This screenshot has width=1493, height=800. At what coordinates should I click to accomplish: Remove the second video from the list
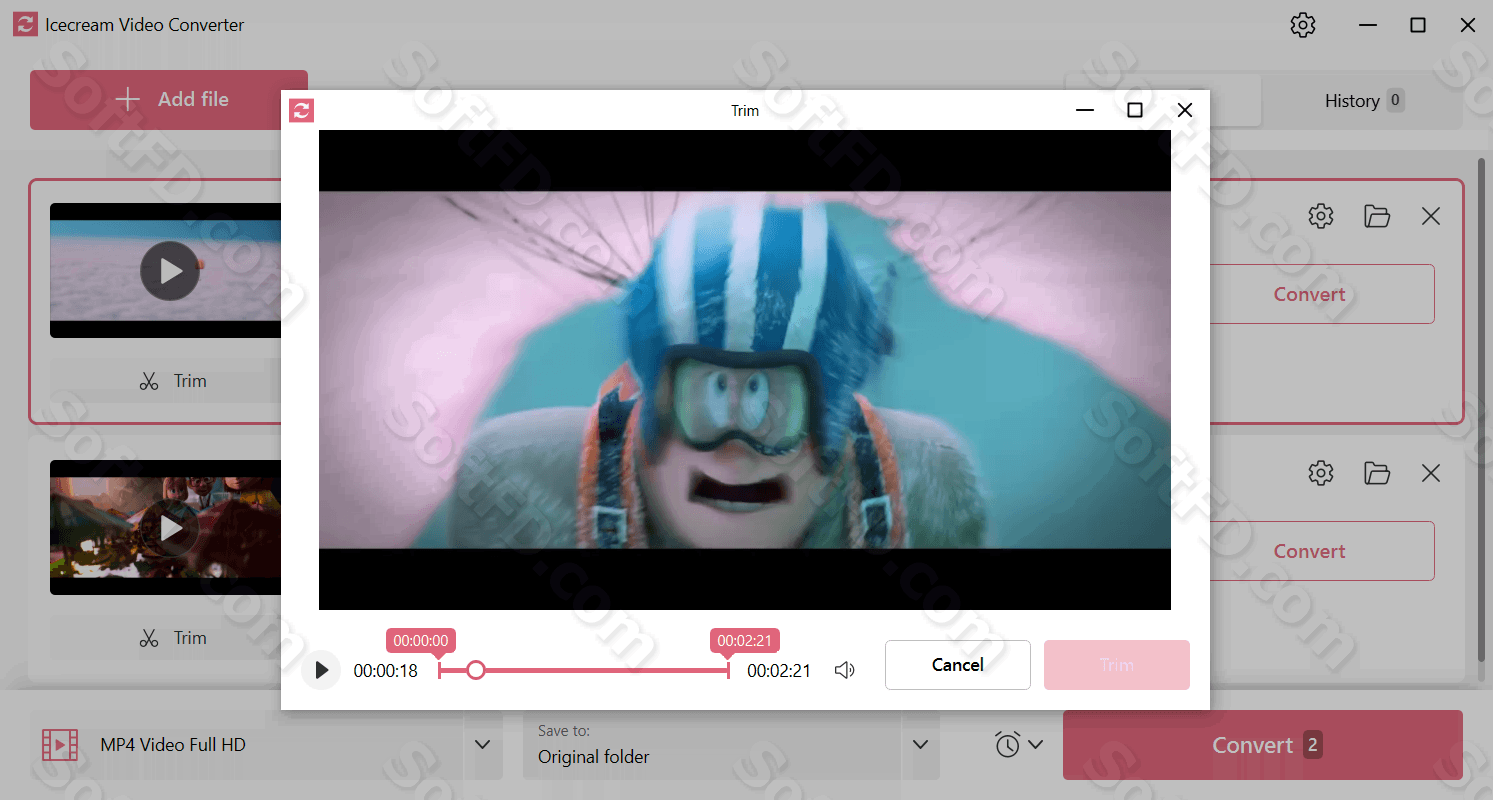(1431, 473)
